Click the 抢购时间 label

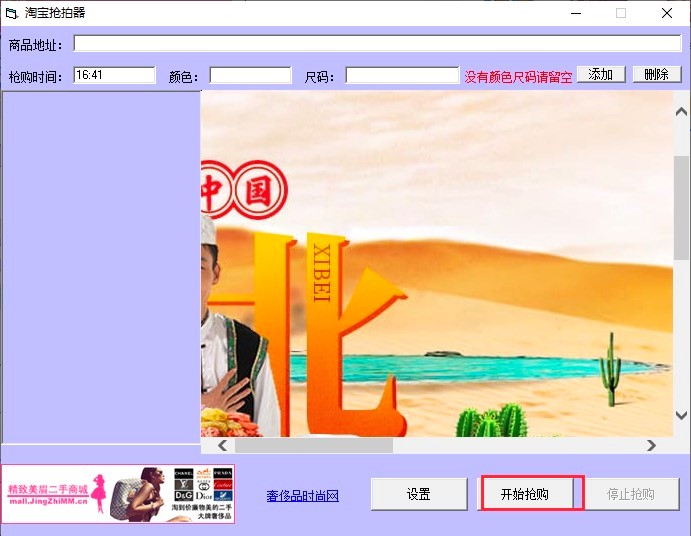pos(35,77)
